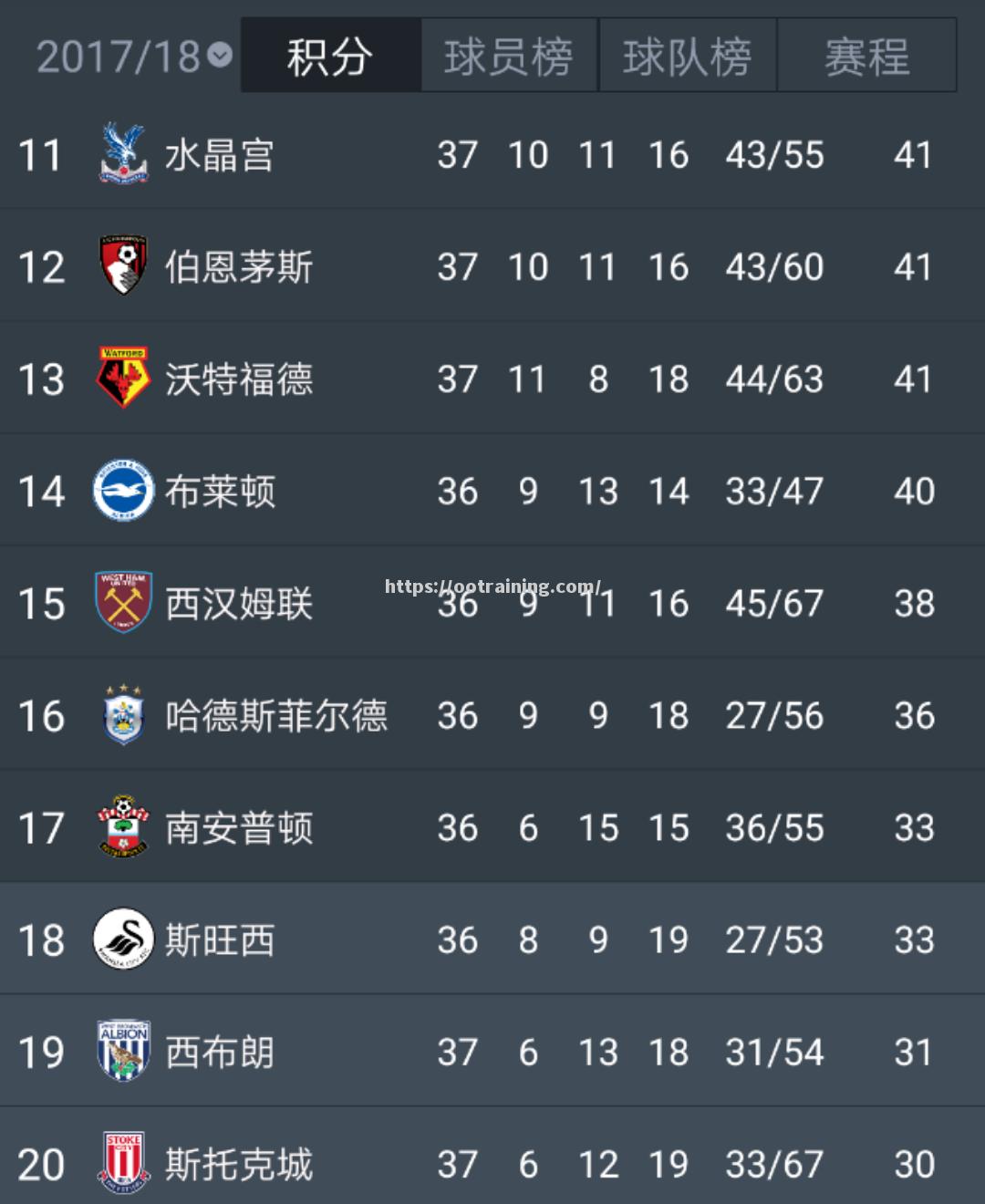This screenshot has height=1204, width=985.
Task: Click the Bournemouth club crest
Action: (123, 265)
